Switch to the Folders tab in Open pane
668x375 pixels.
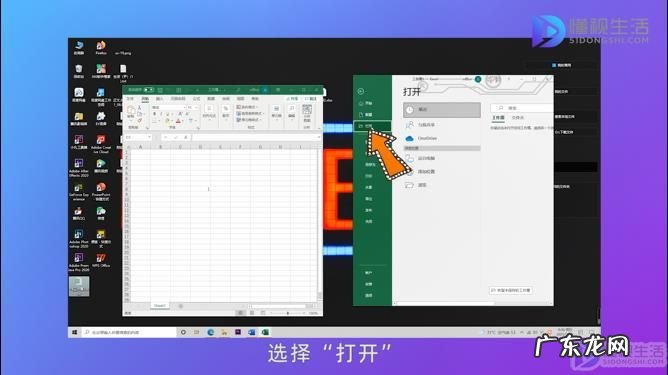(518, 118)
